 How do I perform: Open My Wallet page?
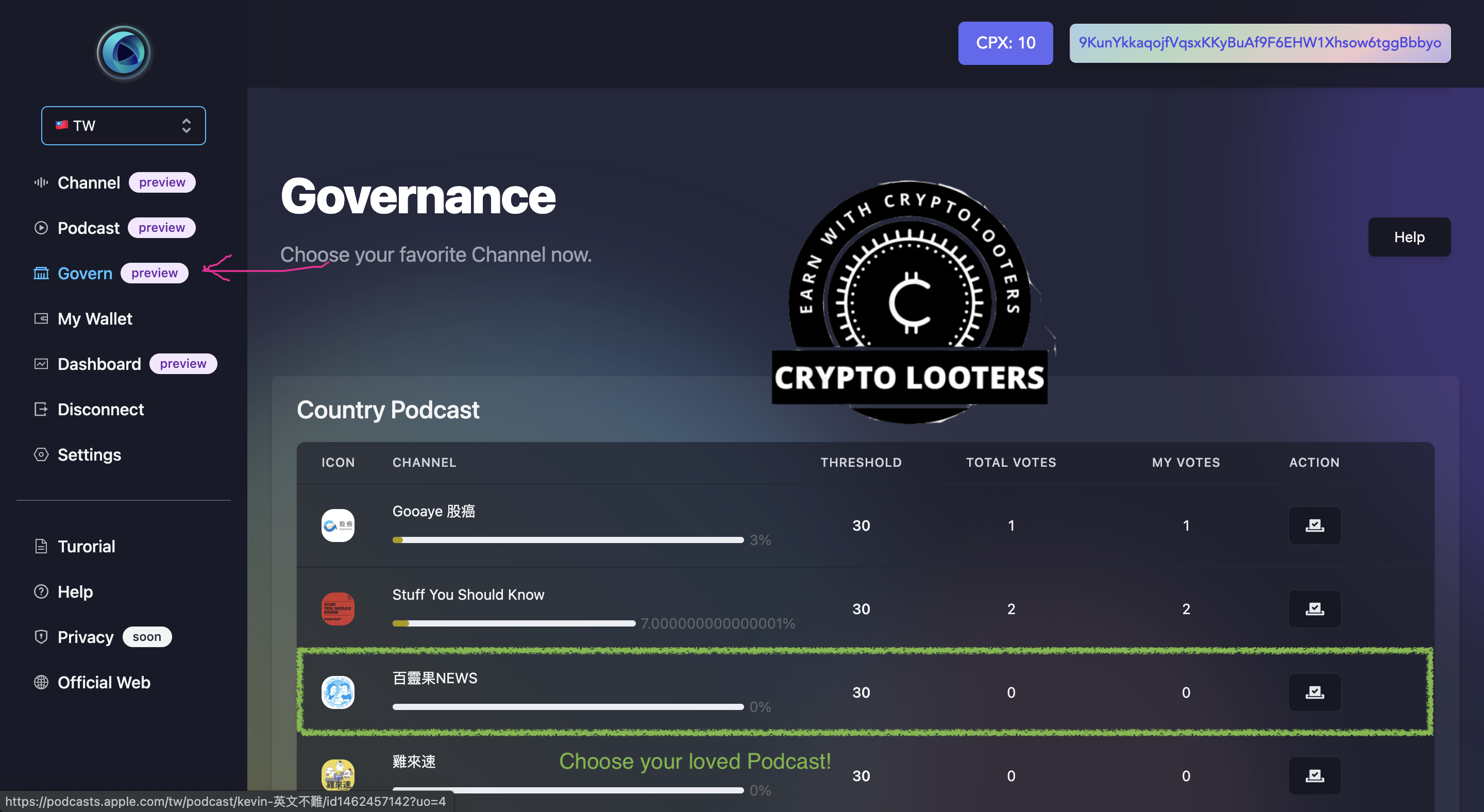coord(95,318)
